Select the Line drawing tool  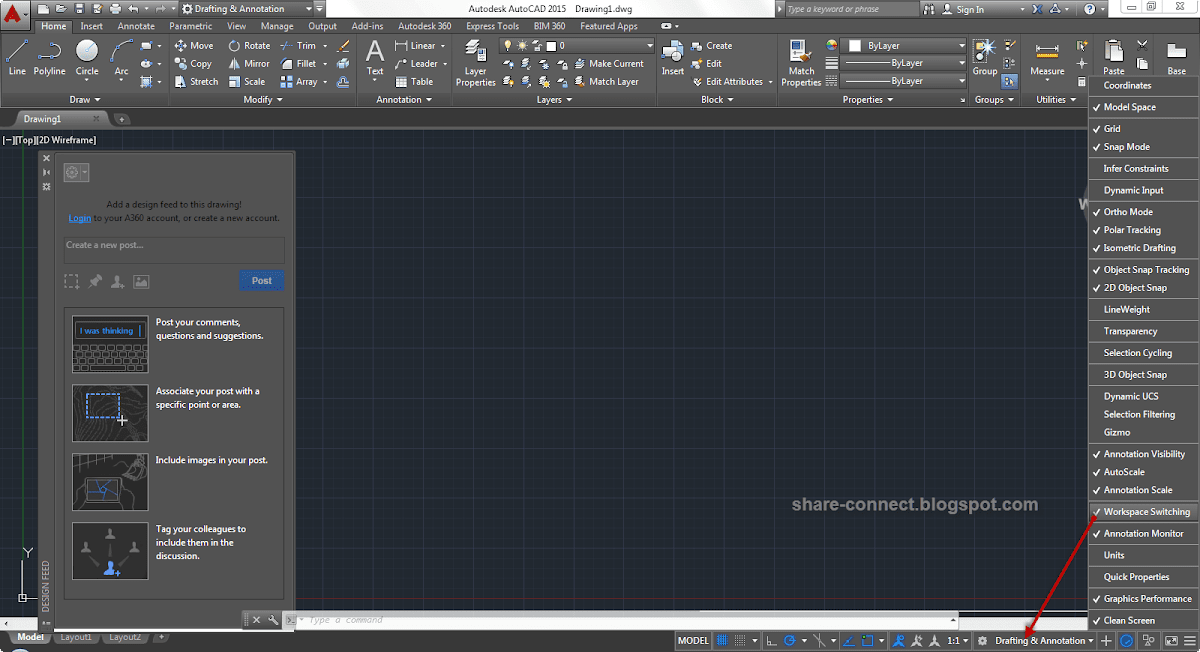(17, 58)
